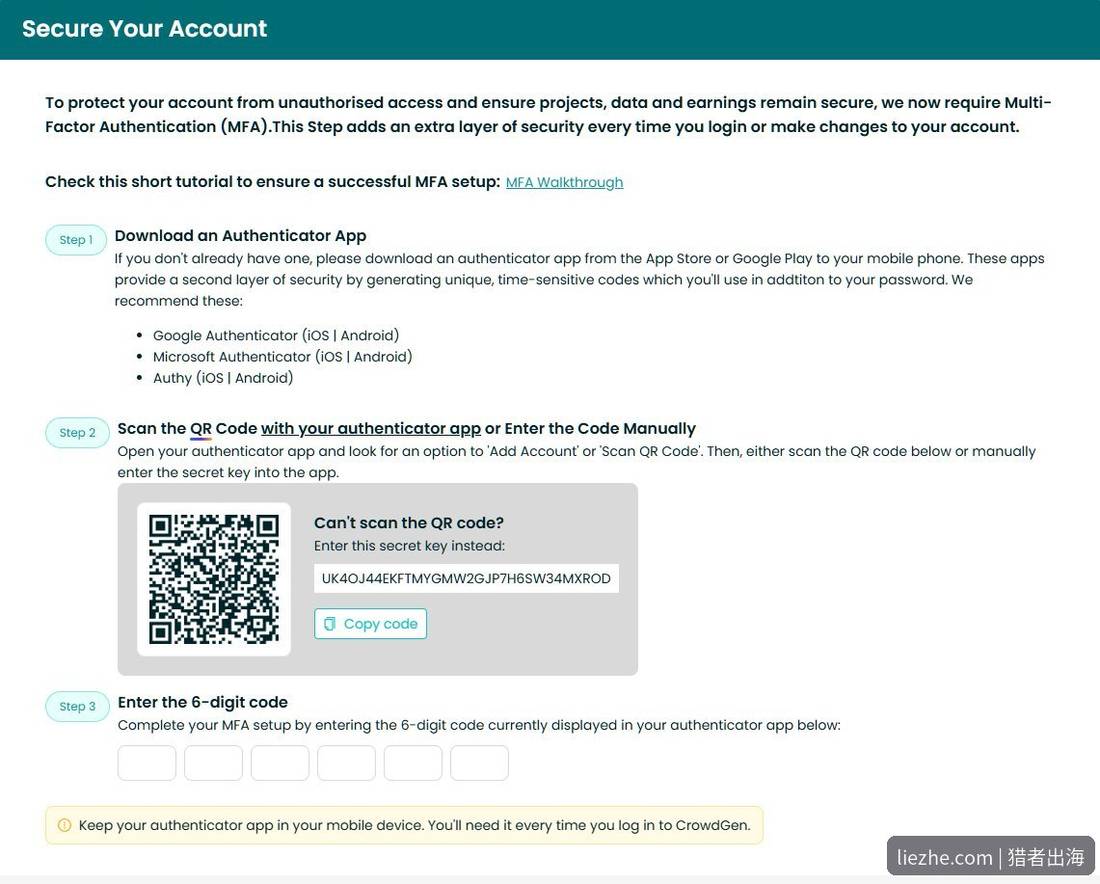Select the secret key text field
The width and height of the screenshot is (1100, 884).
pos(467,579)
